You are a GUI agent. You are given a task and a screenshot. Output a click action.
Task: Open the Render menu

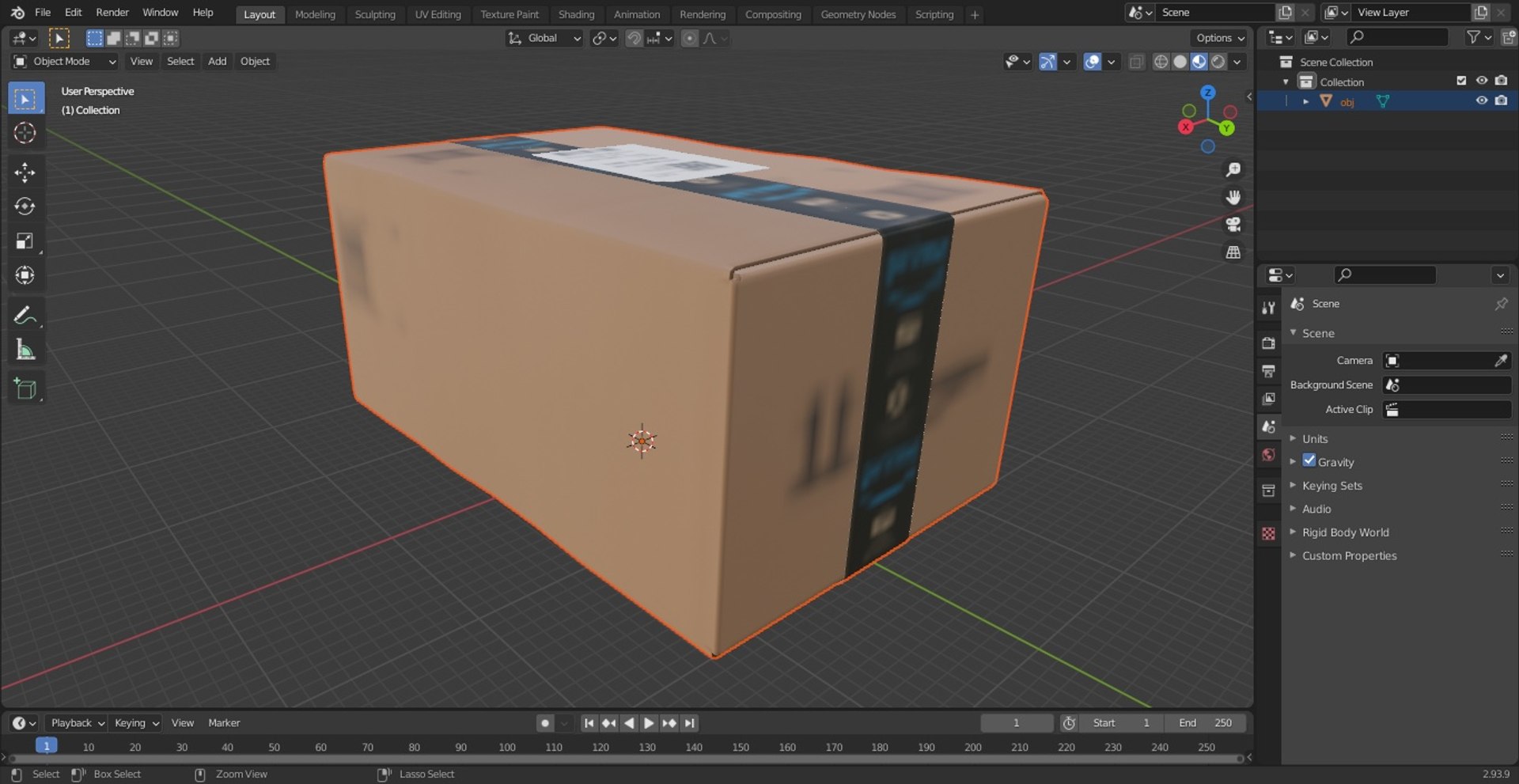pyautogui.click(x=112, y=13)
